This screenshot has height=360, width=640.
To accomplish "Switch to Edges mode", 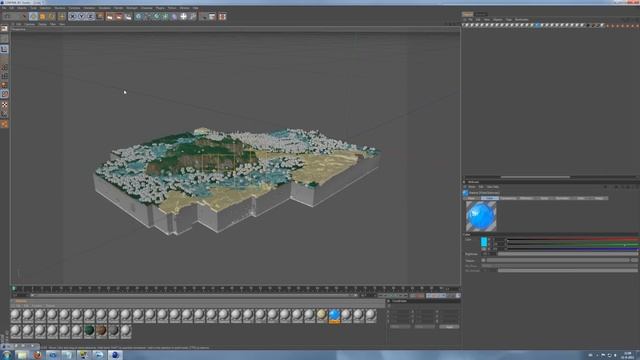I will (4, 76).
